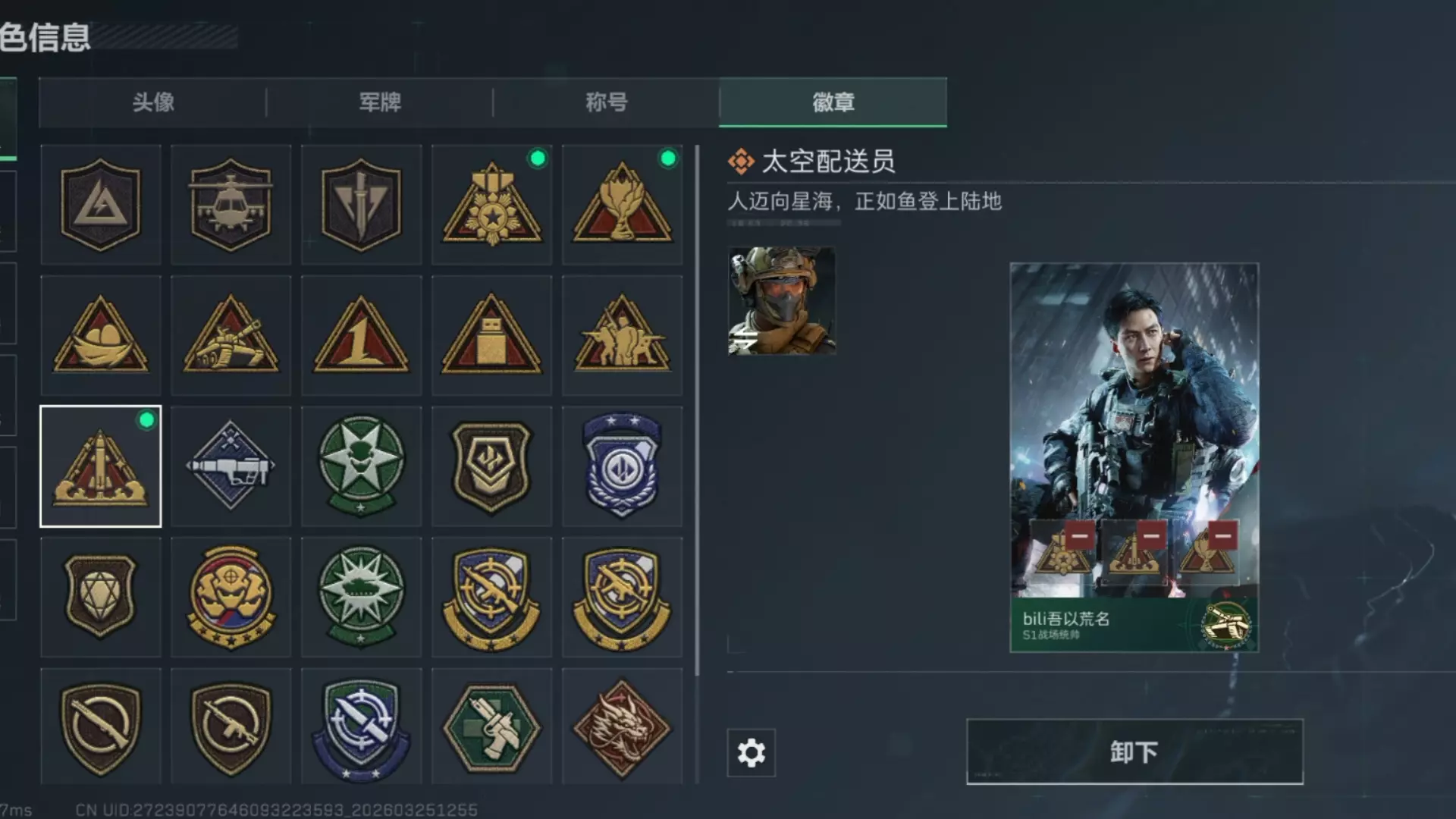This screenshot has height=819, width=1456.
Task: Select the dragon head diamond badge
Action: click(x=622, y=726)
